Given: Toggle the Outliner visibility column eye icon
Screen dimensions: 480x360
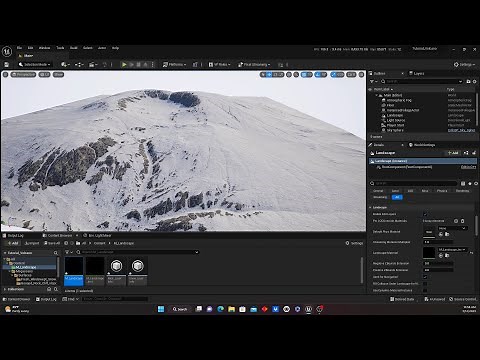Looking at the screenshot, I should [x=370, y=89].
